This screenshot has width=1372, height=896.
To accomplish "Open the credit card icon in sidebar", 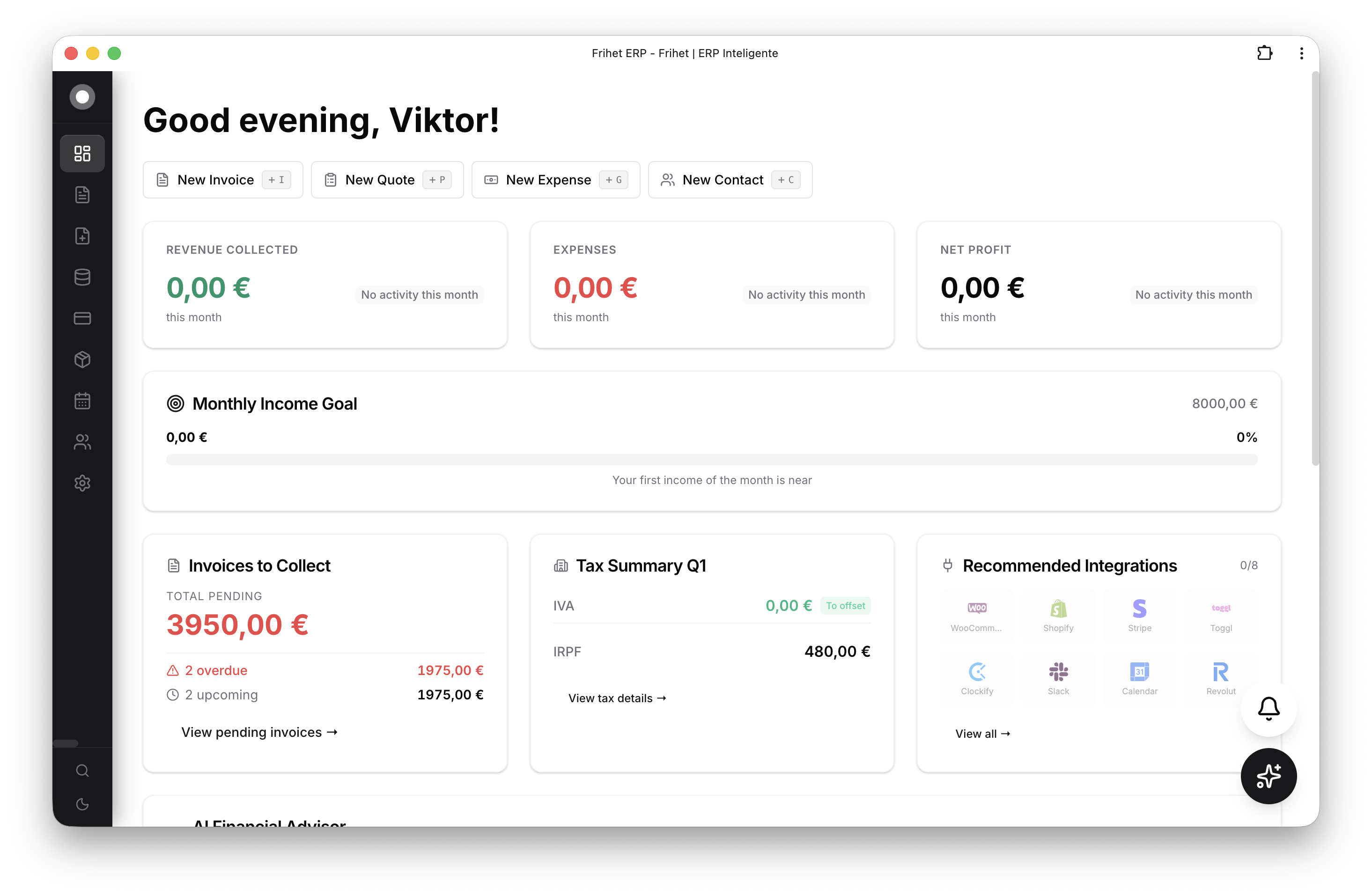I will [x=82, y=318].
